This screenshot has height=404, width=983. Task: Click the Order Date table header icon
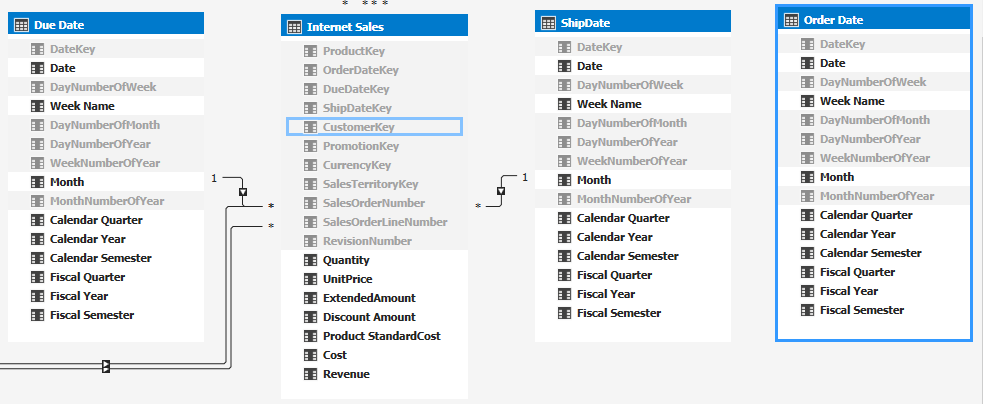[x=791, y=20]
